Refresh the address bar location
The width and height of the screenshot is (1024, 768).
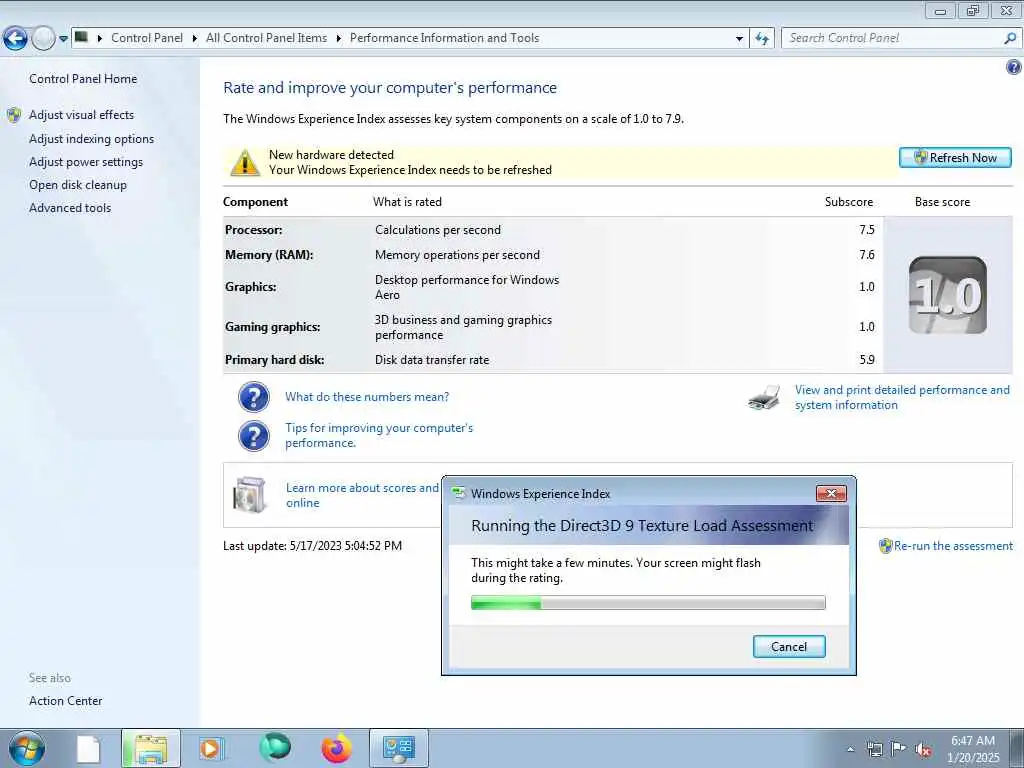pyautogui.click(x=762, y=39)
